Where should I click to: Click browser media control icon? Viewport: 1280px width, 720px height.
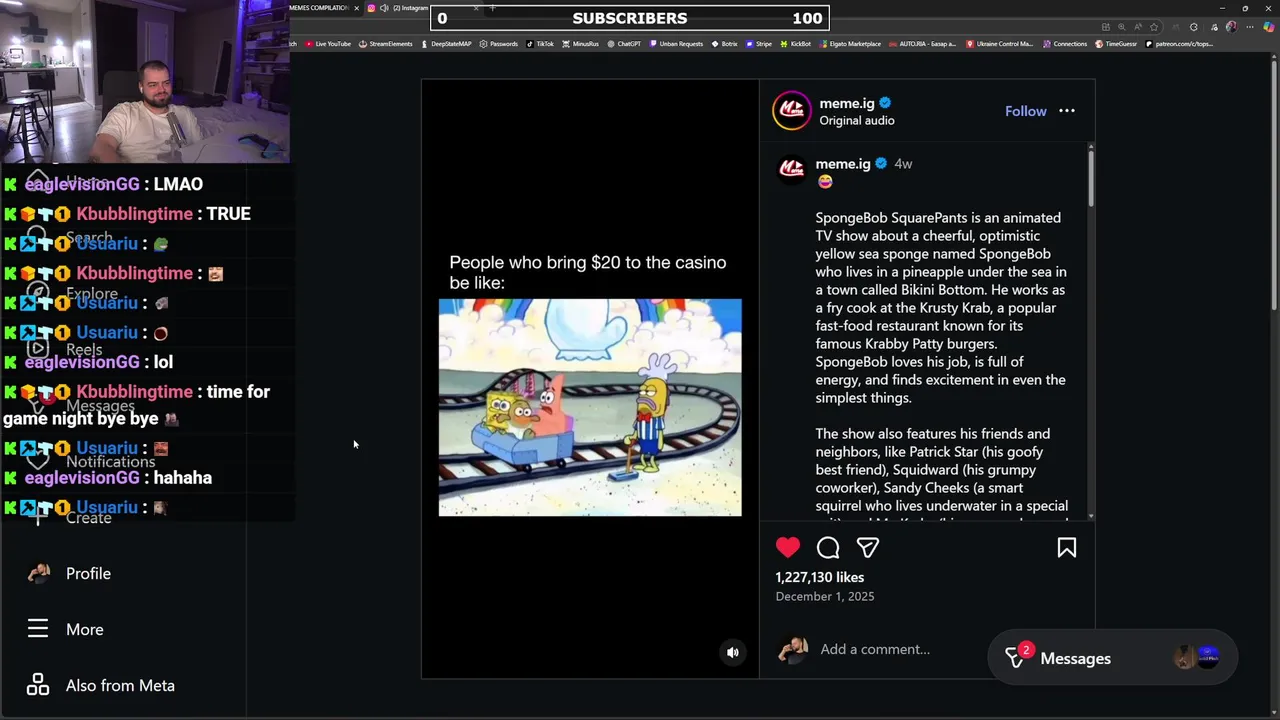coord(1214,27)
